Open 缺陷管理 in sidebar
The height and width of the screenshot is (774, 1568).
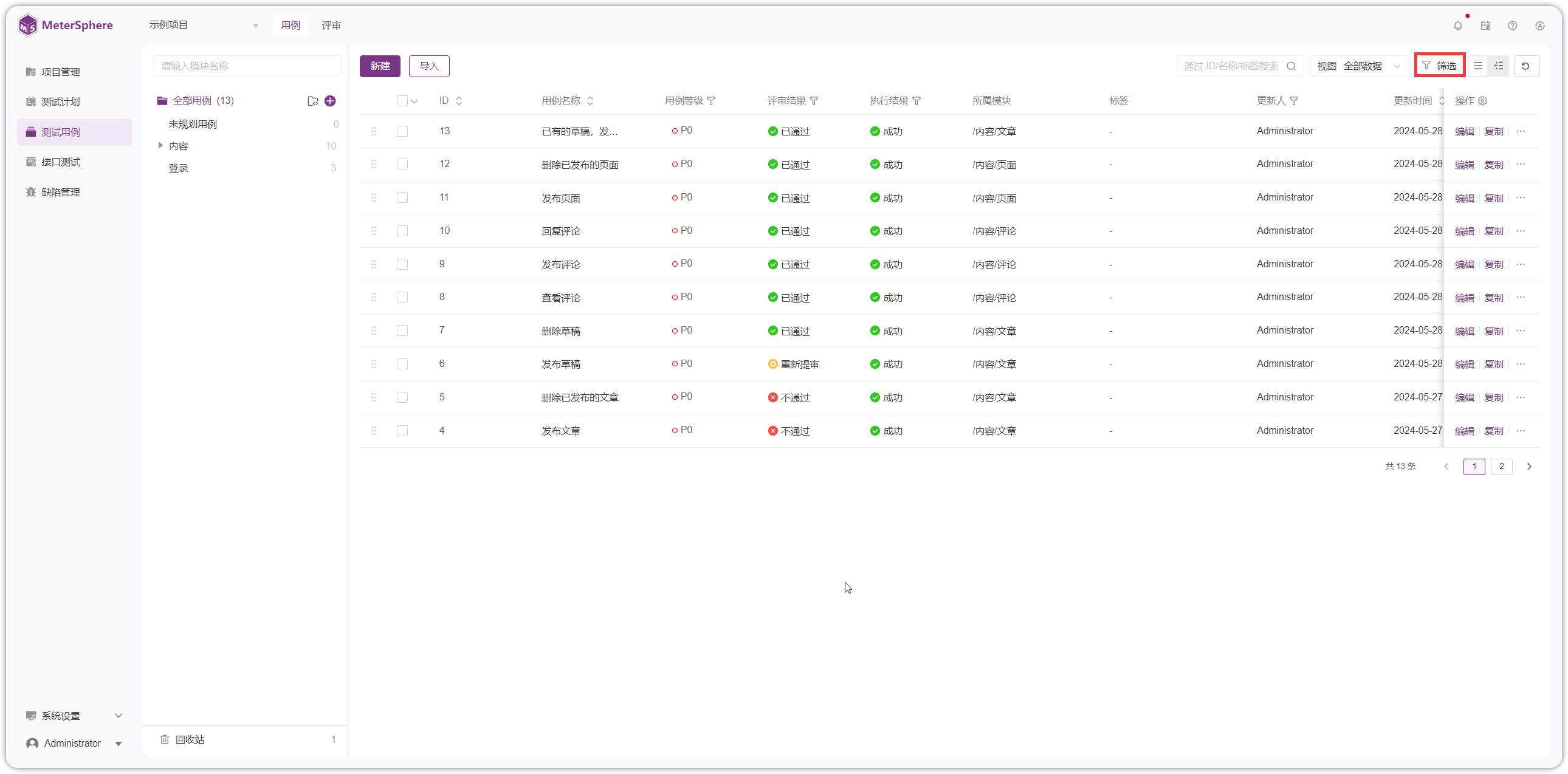tap(75, 192)
